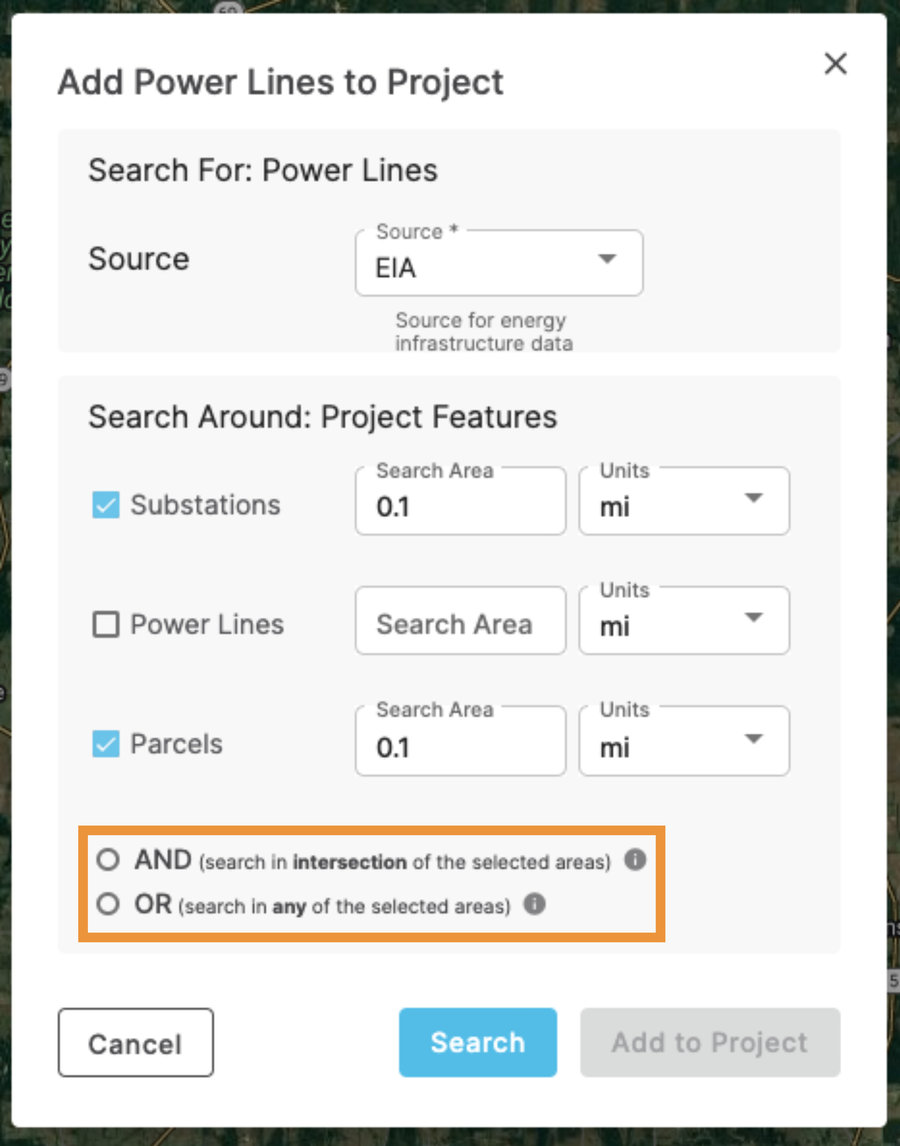The image size is (900, 1146).
Task: Select the AND radio button
Action: [110, 858]
